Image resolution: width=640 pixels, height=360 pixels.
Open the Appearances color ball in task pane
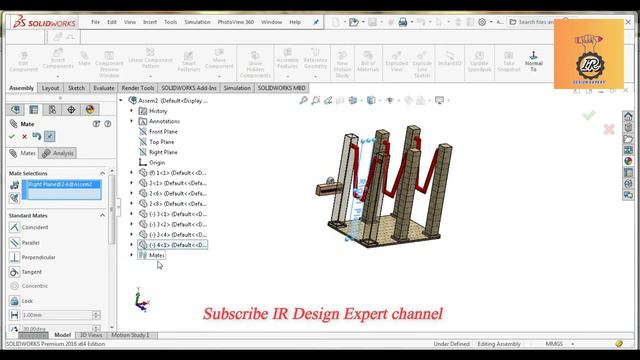[x=628, y=161]
